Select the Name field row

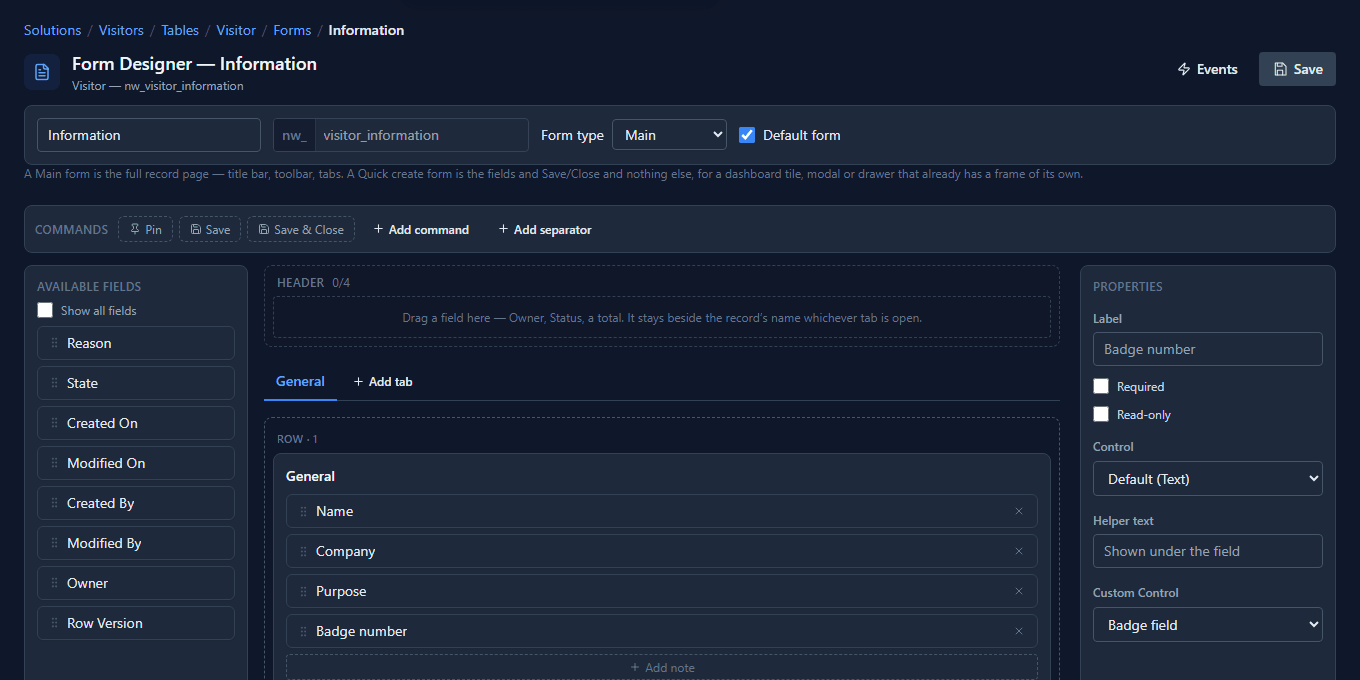662,511
